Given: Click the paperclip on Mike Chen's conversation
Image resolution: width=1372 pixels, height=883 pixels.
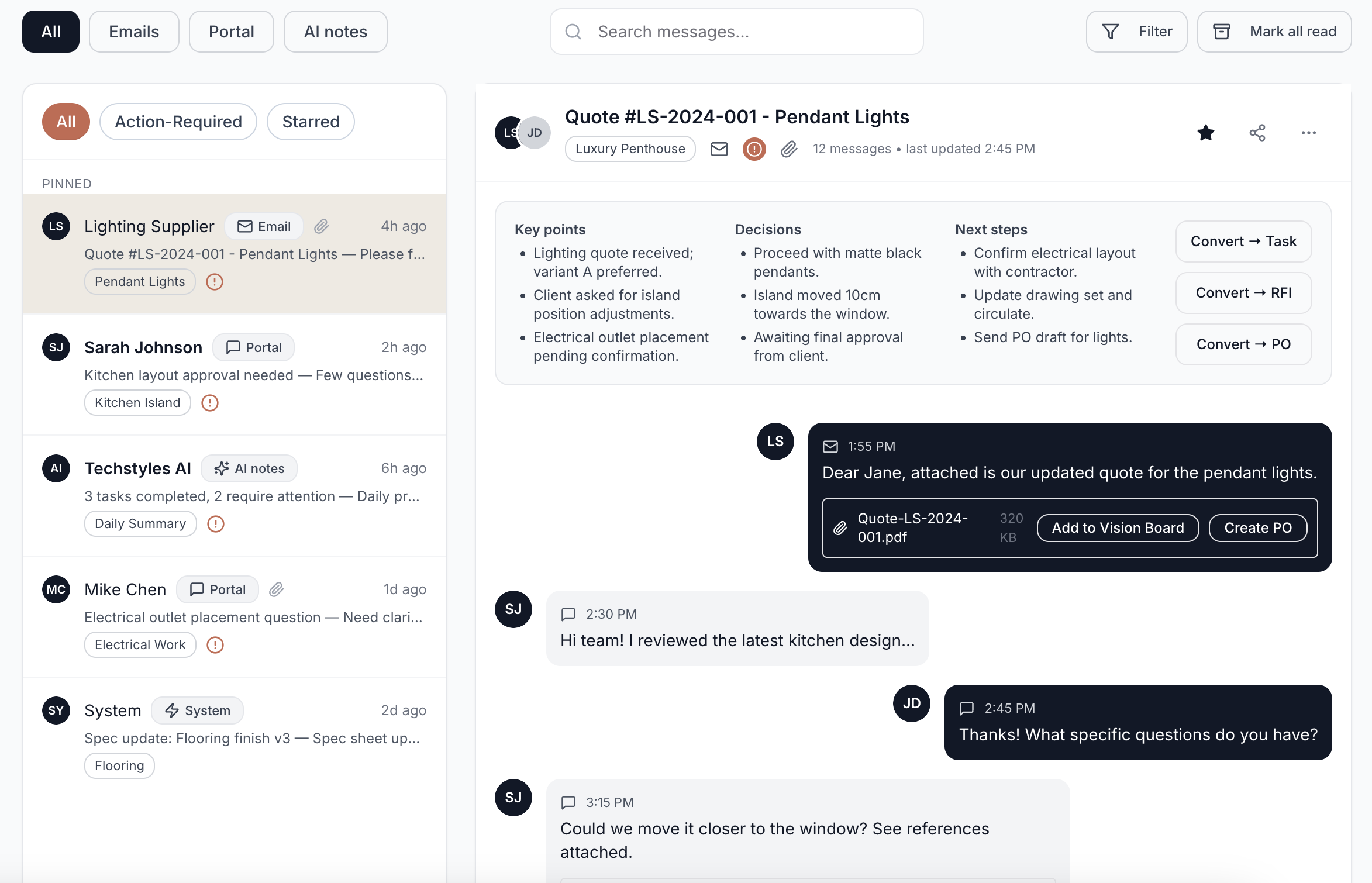Looking at the screenshot, I should tap(276, 589).
